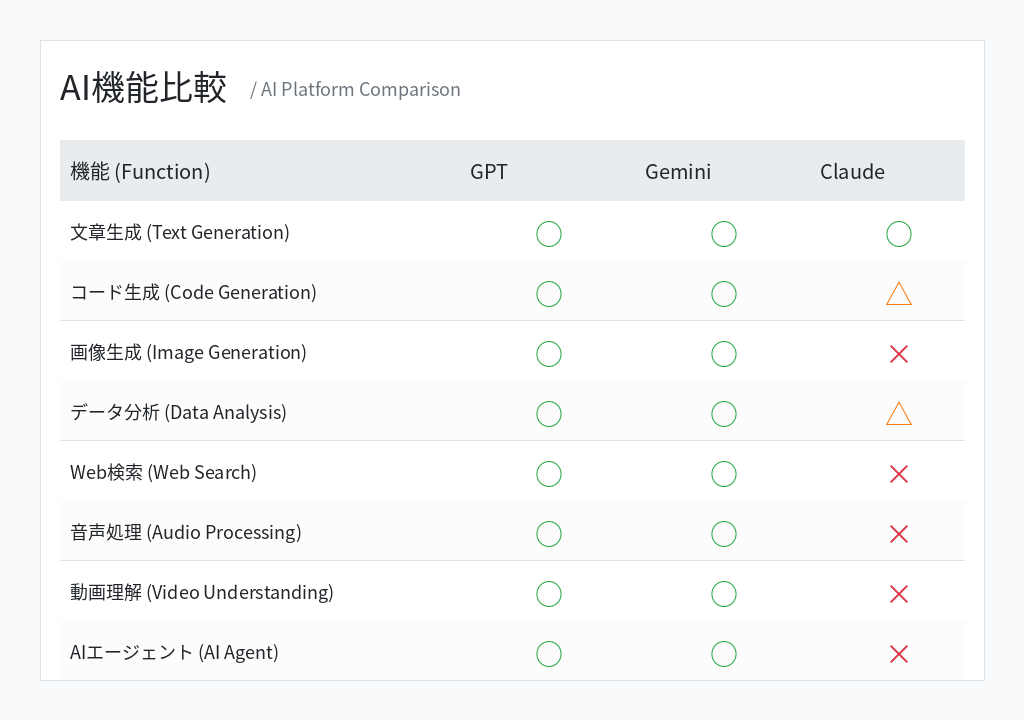This screenshot has width=1024, height=720.
Task: Click the Claude triangle for Code Generation
Action: pyautogui.click(x=899, y=294)
